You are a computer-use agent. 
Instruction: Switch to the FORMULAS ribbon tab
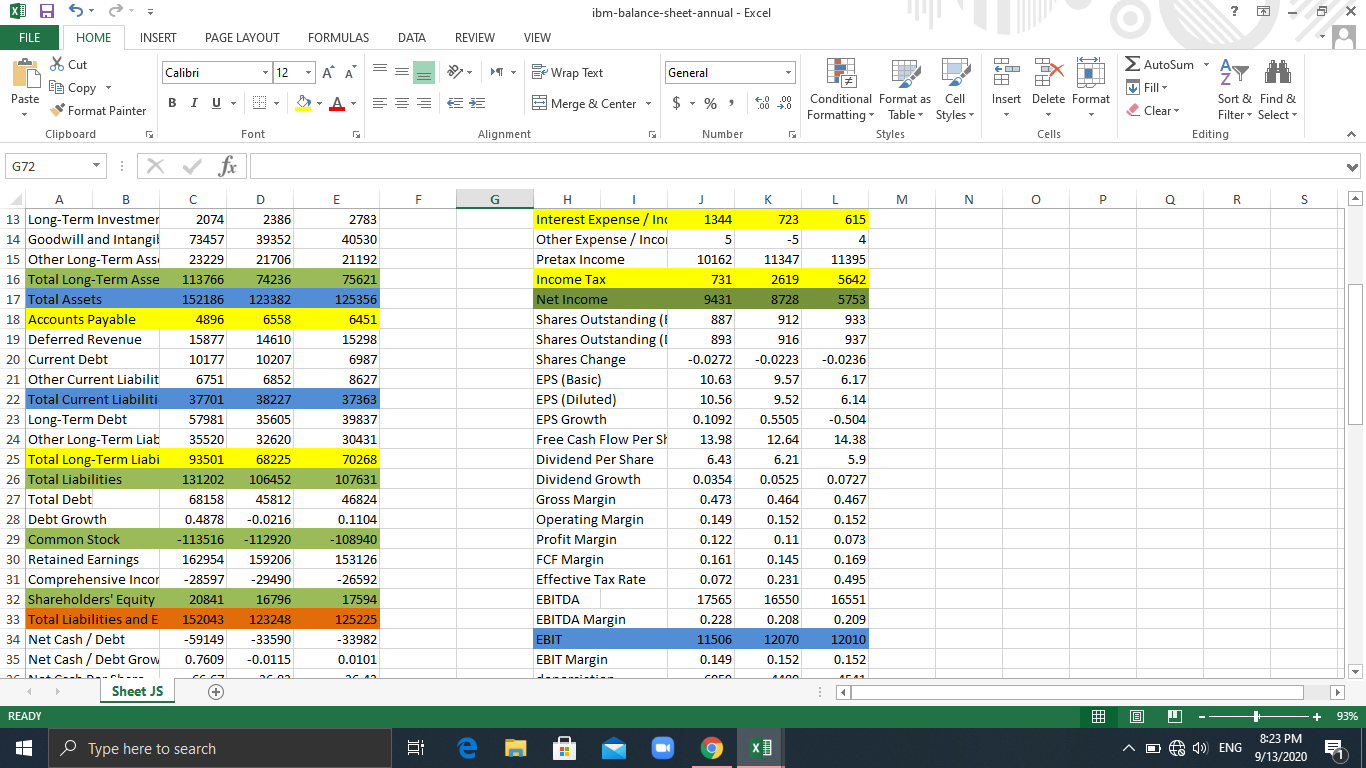[x=338, y=37]
